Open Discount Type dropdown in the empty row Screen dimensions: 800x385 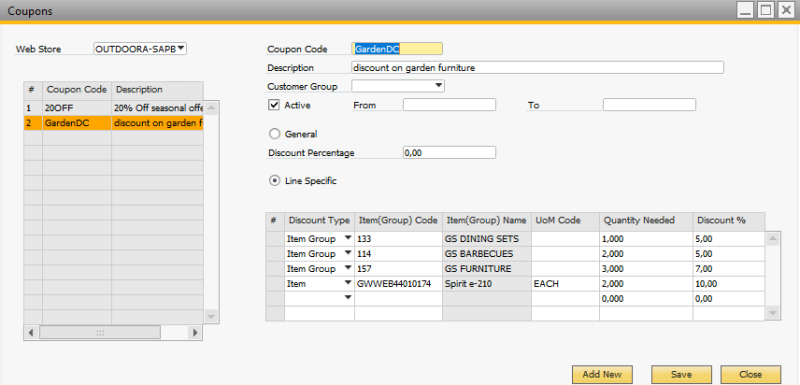(x=348, y=298)
